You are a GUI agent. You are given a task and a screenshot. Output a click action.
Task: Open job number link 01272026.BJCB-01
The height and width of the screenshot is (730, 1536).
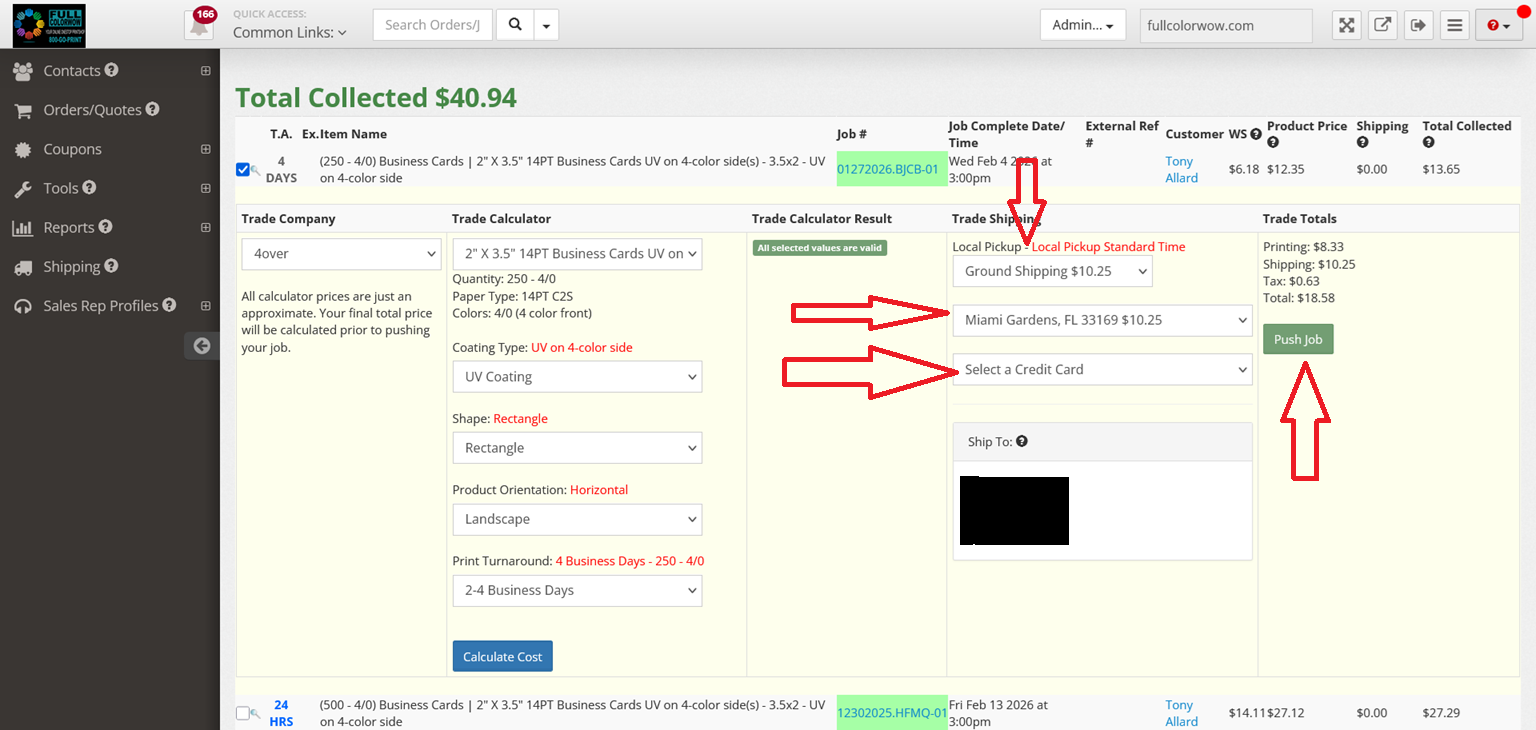888,169
